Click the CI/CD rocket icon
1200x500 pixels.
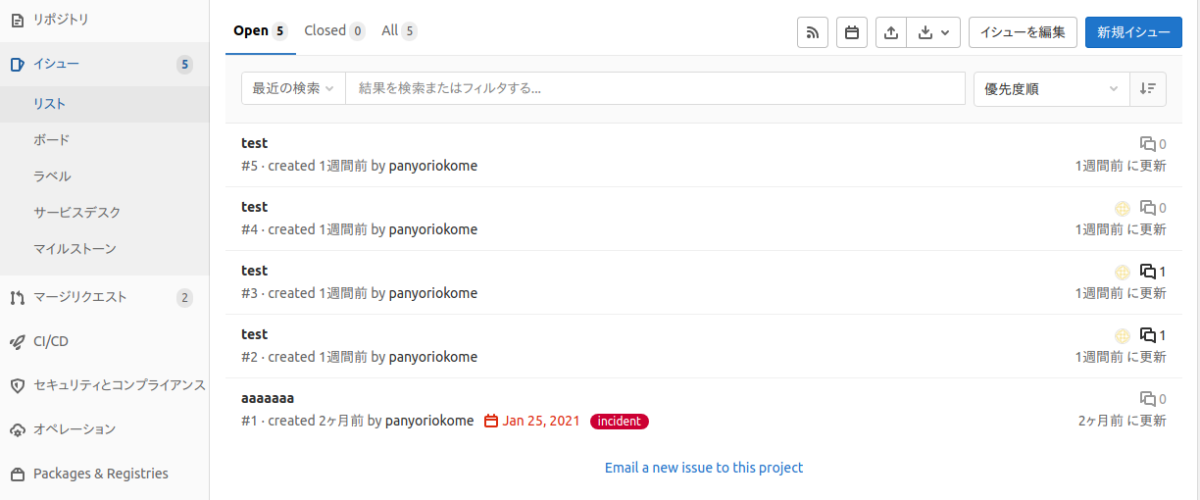coord(16,341)
